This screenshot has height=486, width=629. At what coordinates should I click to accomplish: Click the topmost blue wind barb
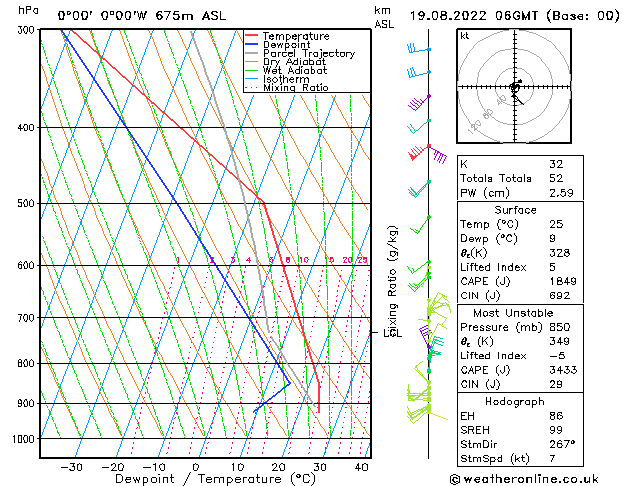[418, 49]
